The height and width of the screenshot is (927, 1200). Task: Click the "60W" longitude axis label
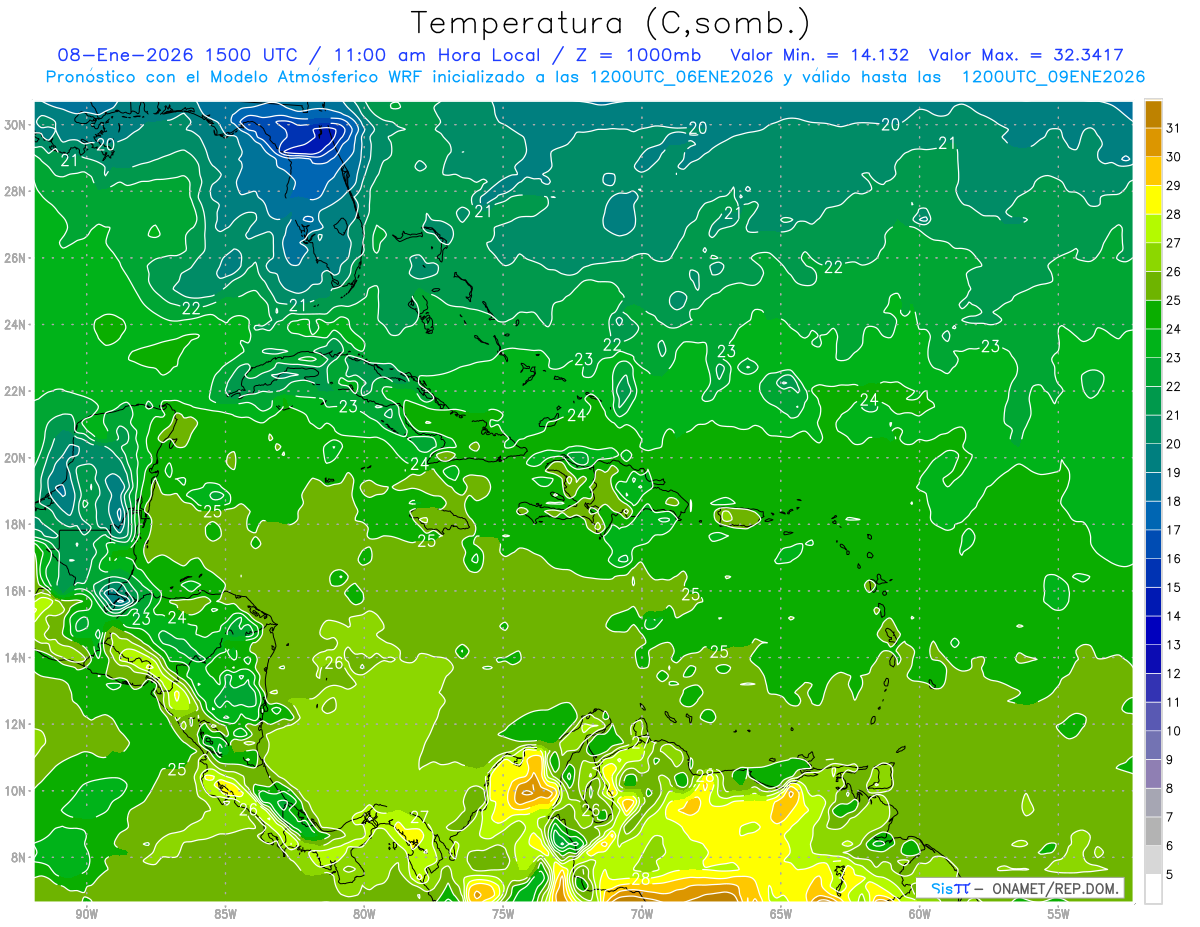(x=920, y=914)
